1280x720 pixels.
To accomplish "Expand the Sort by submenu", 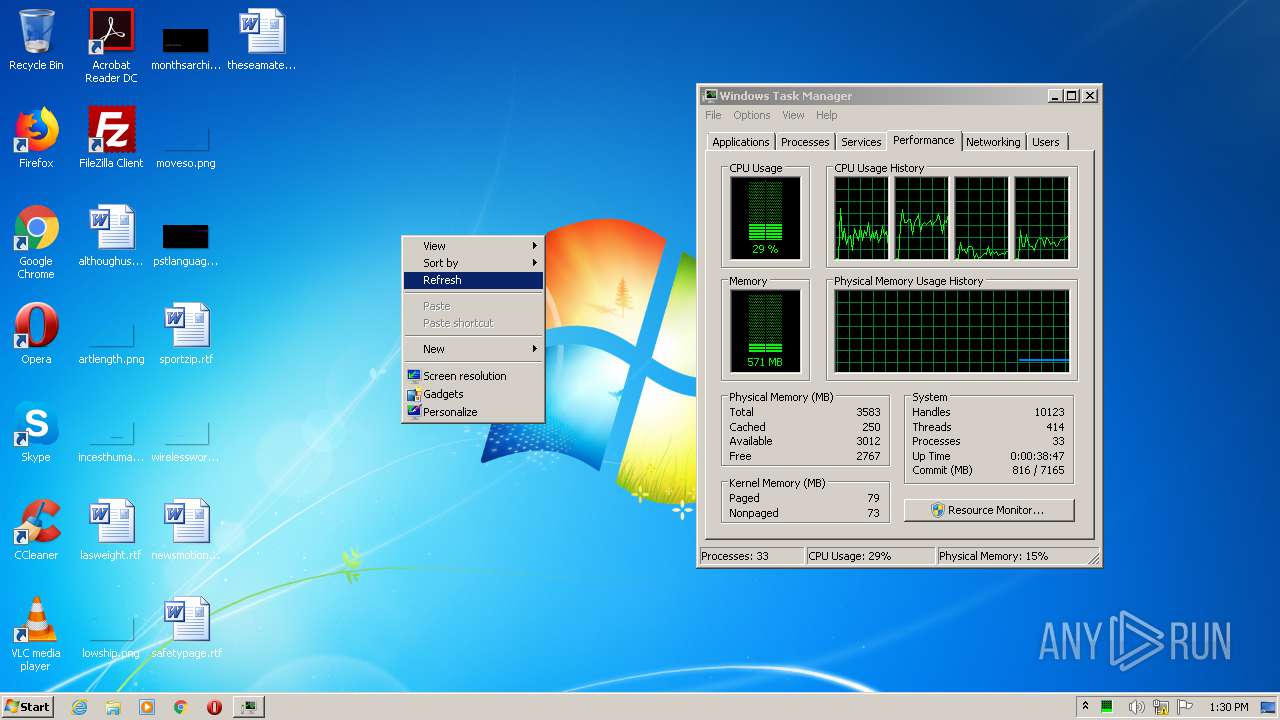I will pos(473,263).
